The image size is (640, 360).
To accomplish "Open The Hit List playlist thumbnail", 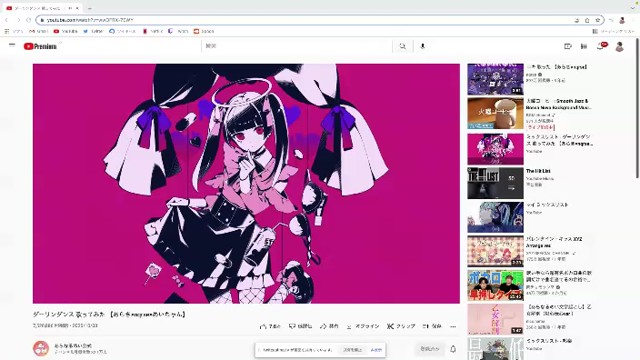I will 495,183.
